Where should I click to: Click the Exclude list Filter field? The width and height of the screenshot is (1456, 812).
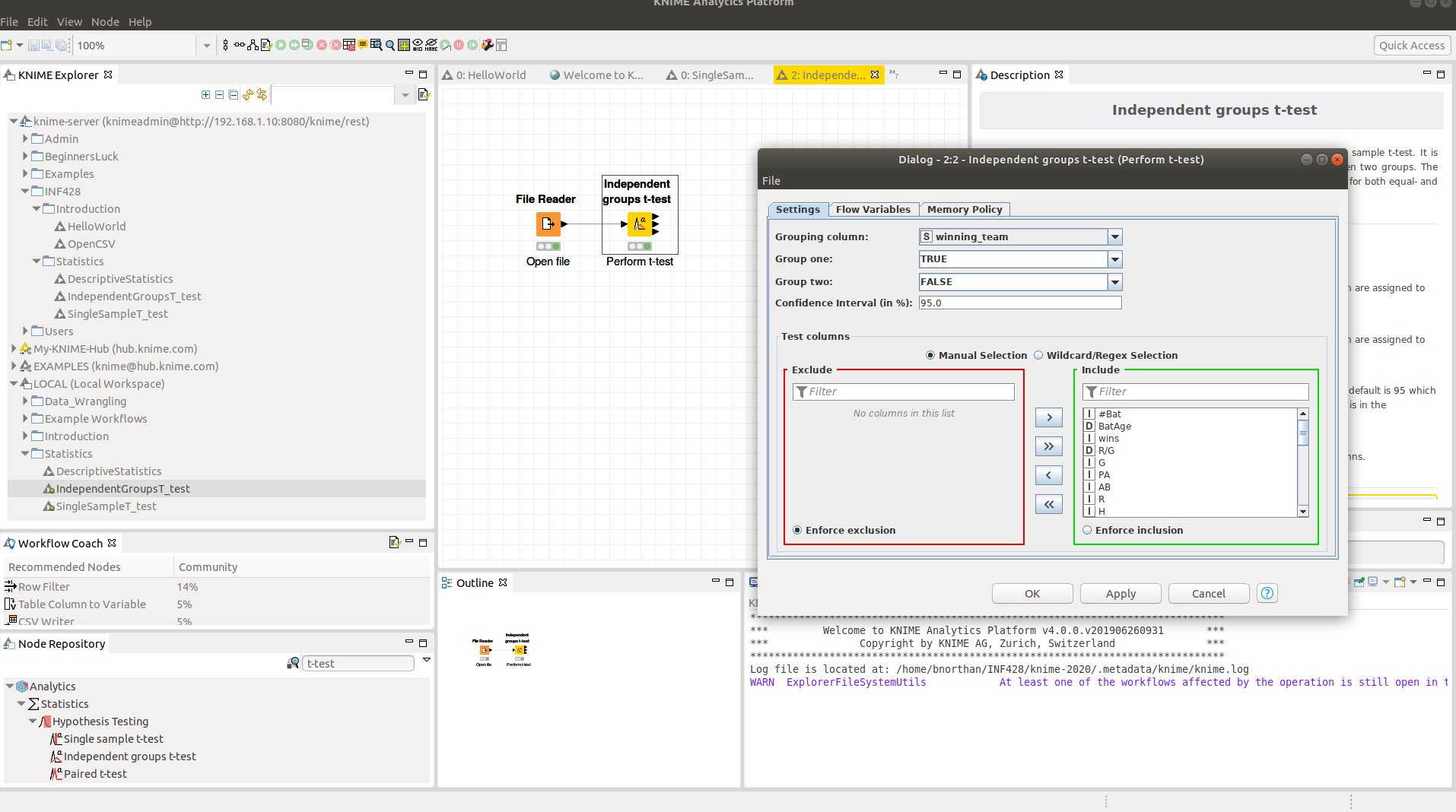904,392
